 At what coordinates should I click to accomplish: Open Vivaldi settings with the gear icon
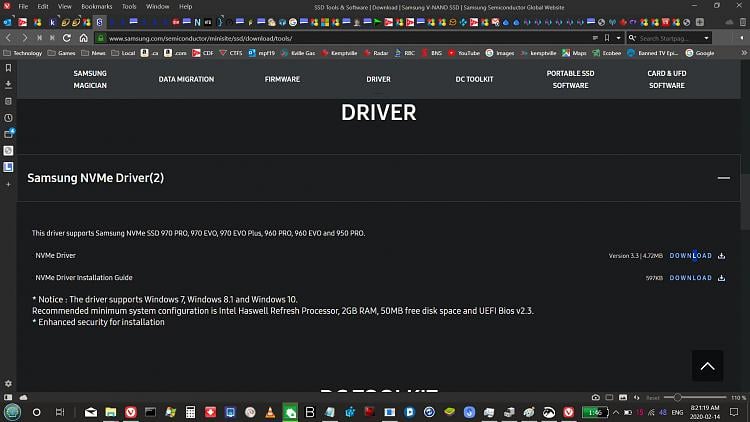tap(8, 384)
